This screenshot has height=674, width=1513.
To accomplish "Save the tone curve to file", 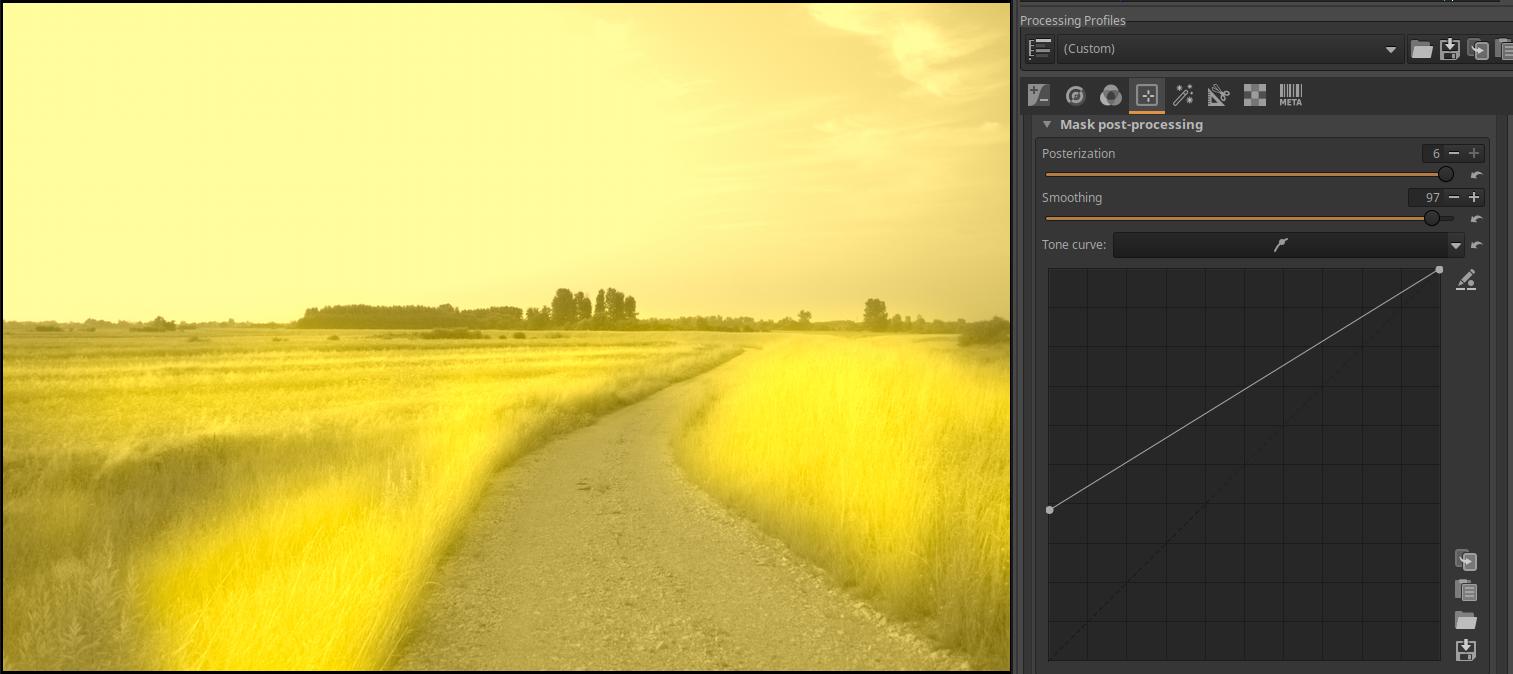I will tap(1466, 650).
